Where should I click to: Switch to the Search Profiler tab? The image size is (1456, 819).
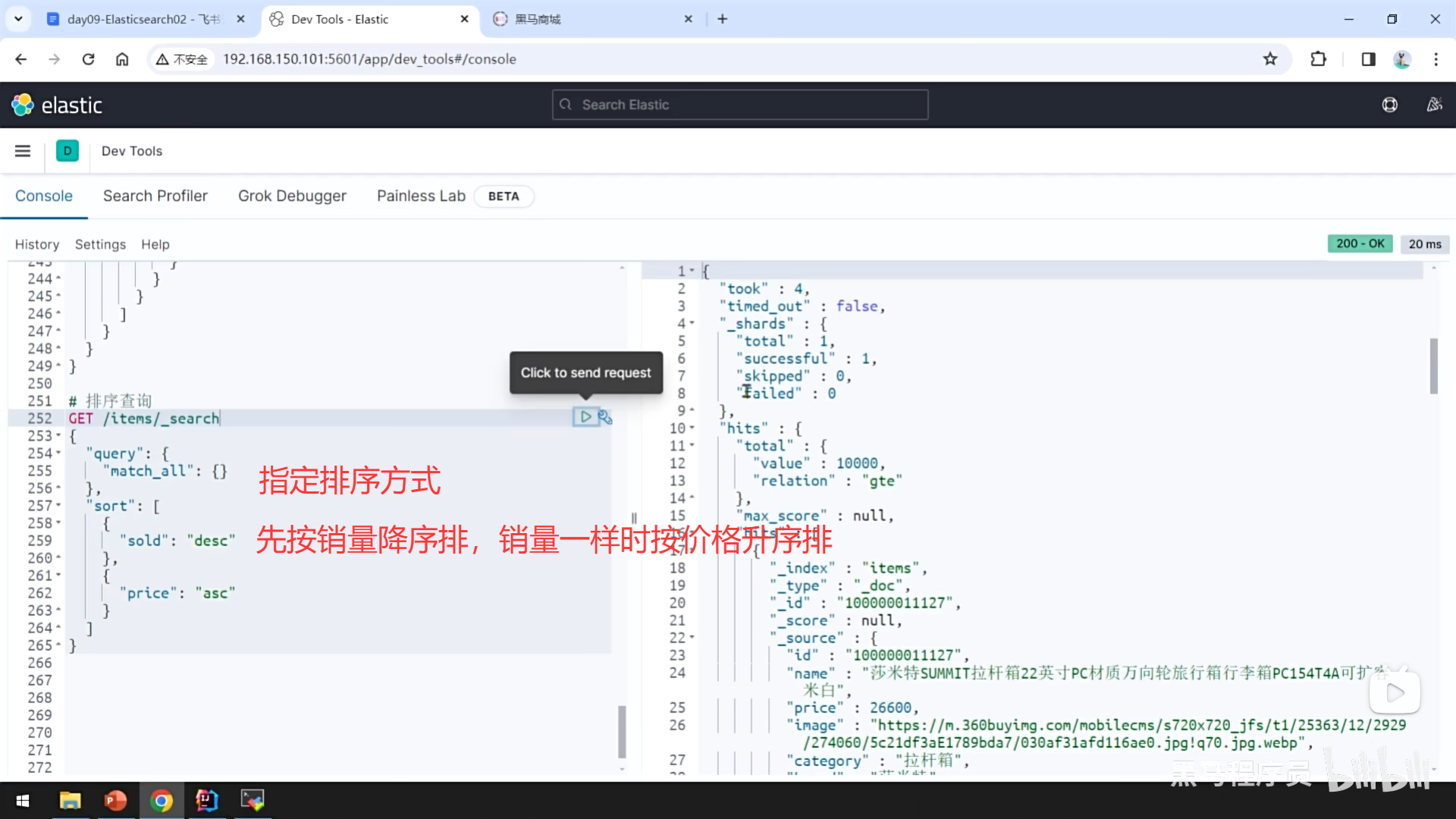[155, 196]
